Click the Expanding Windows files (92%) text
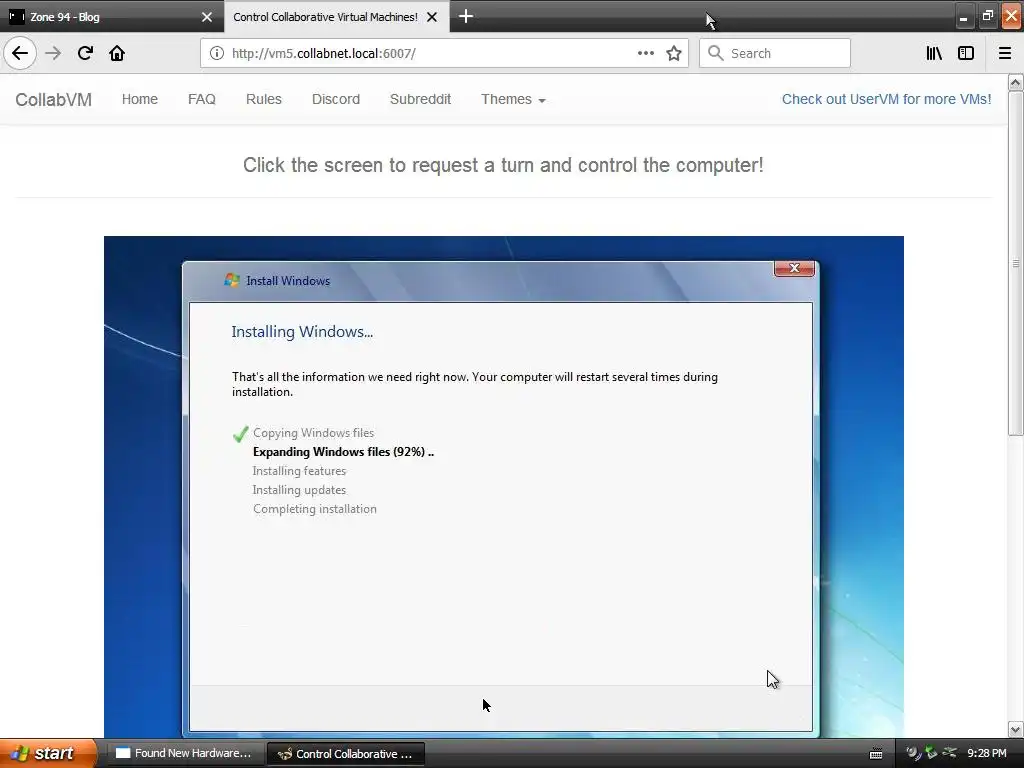 click(x=343, y=452)
